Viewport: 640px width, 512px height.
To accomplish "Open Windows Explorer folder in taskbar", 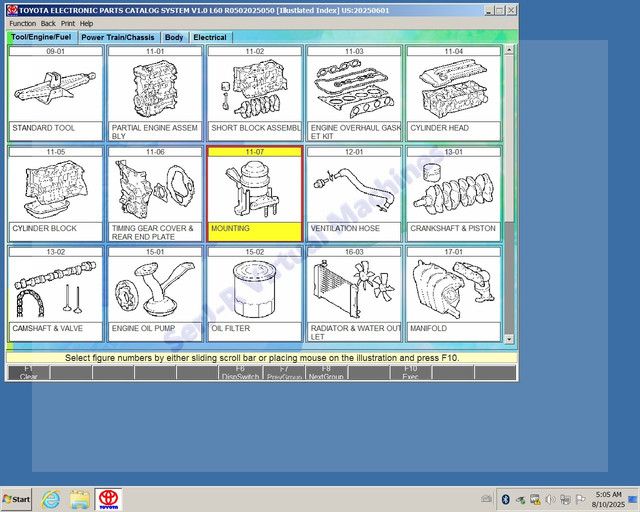I will 80,499.
